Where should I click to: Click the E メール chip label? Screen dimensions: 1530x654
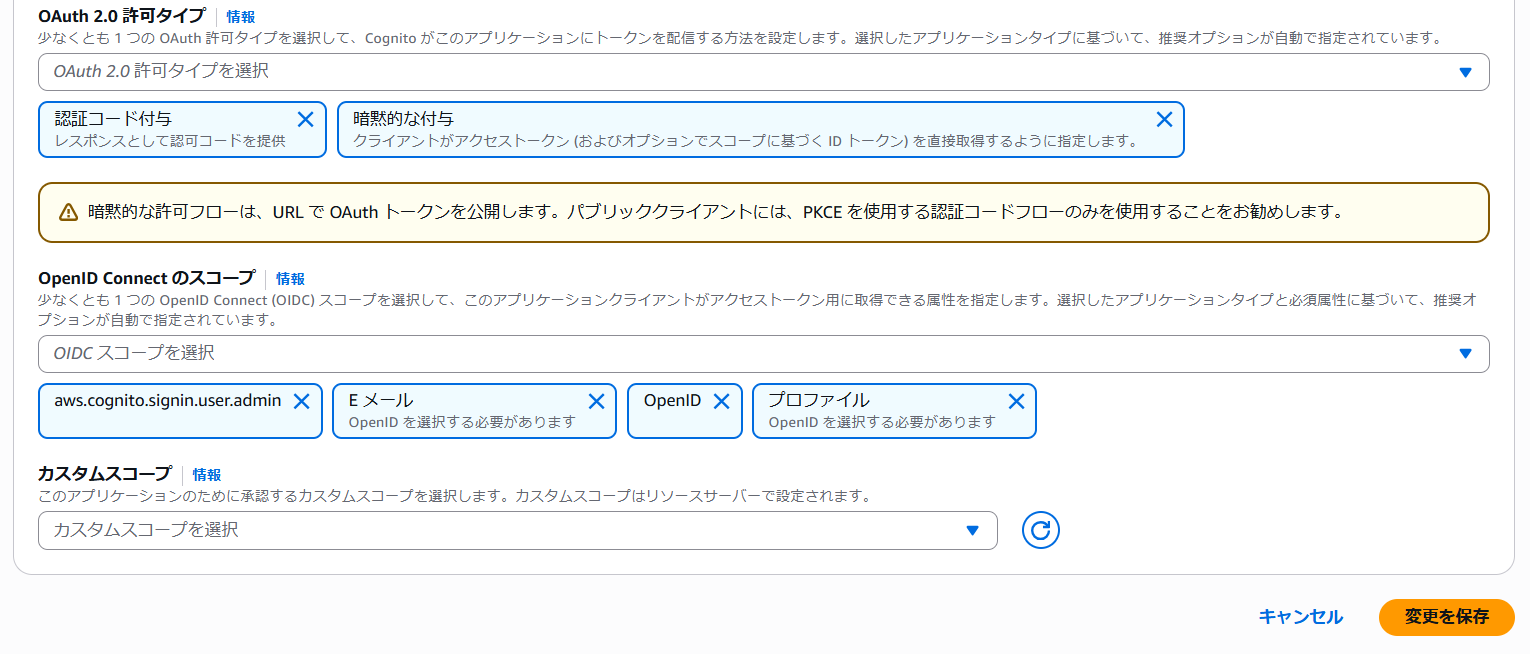point(381,400)
